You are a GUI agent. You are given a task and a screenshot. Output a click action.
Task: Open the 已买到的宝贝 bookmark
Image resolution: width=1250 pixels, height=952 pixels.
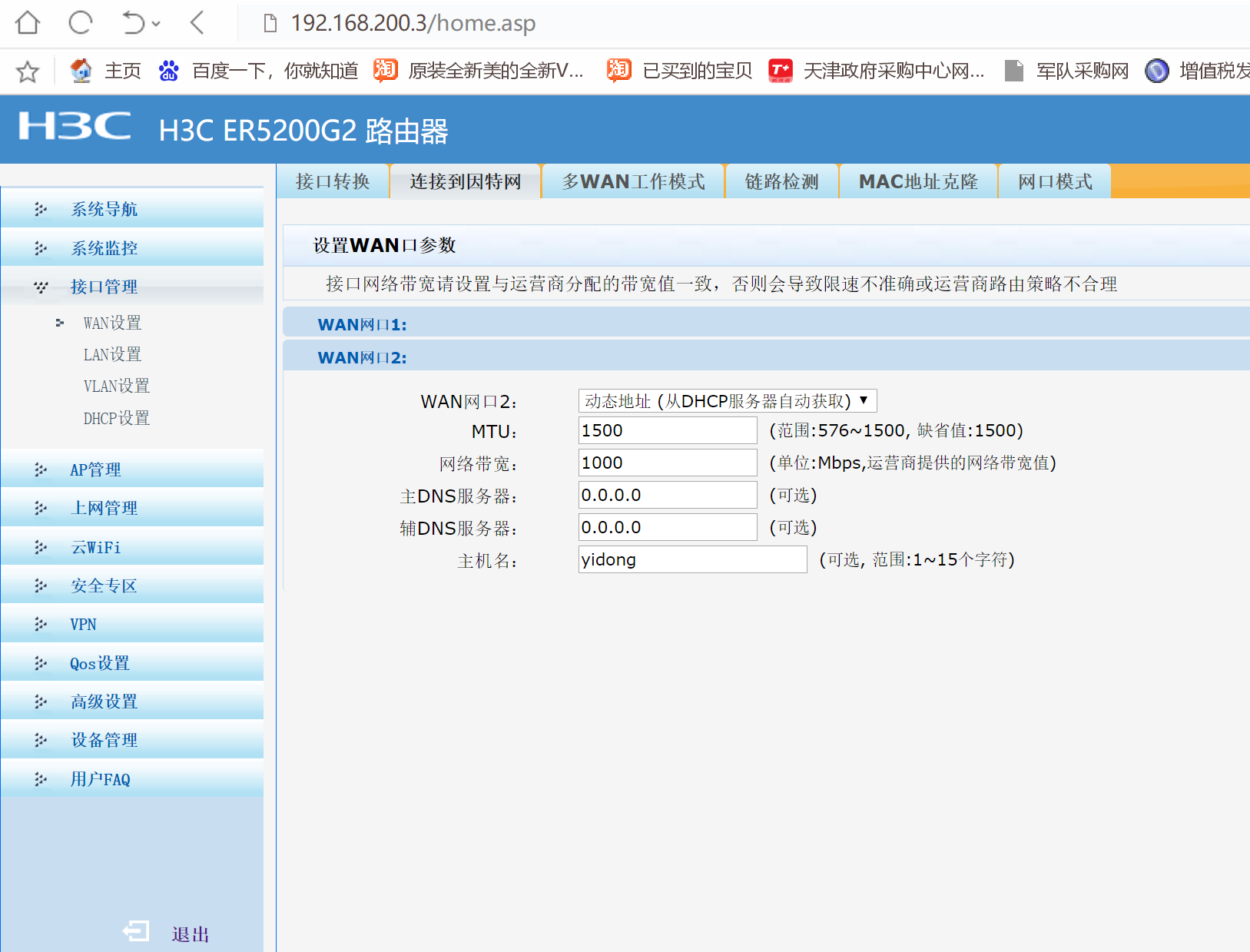coord(679,71)
